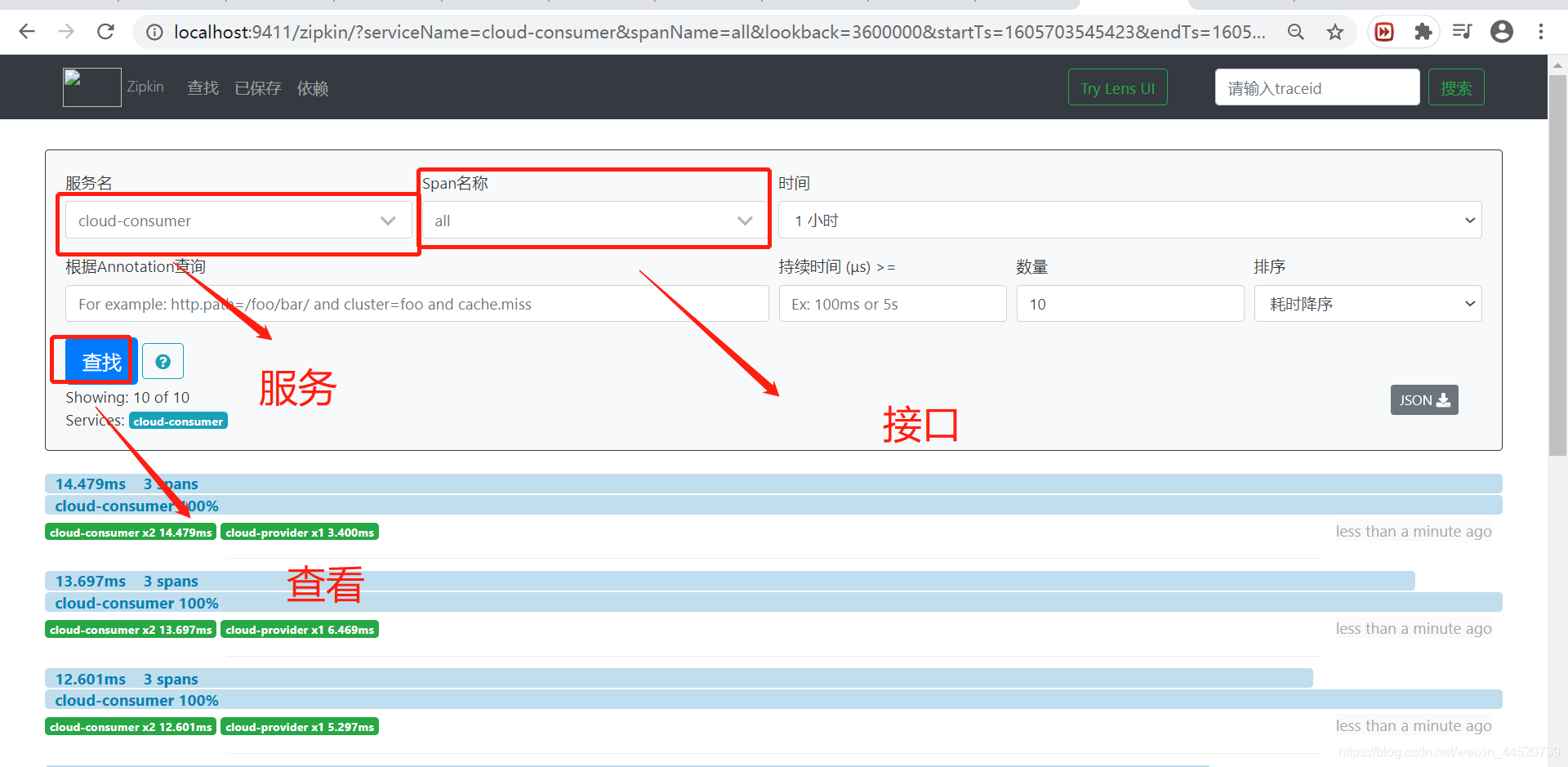Click the address bar URL field
1568x767 pixels.
[x=719, y=32]
